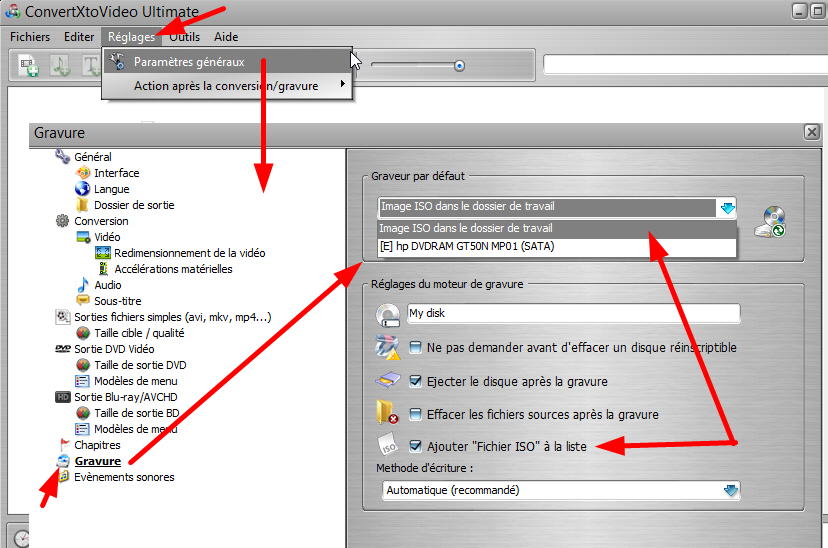Open the Fichiers menu
Viewport: 828px width, 548px height.
click(30, 37)
